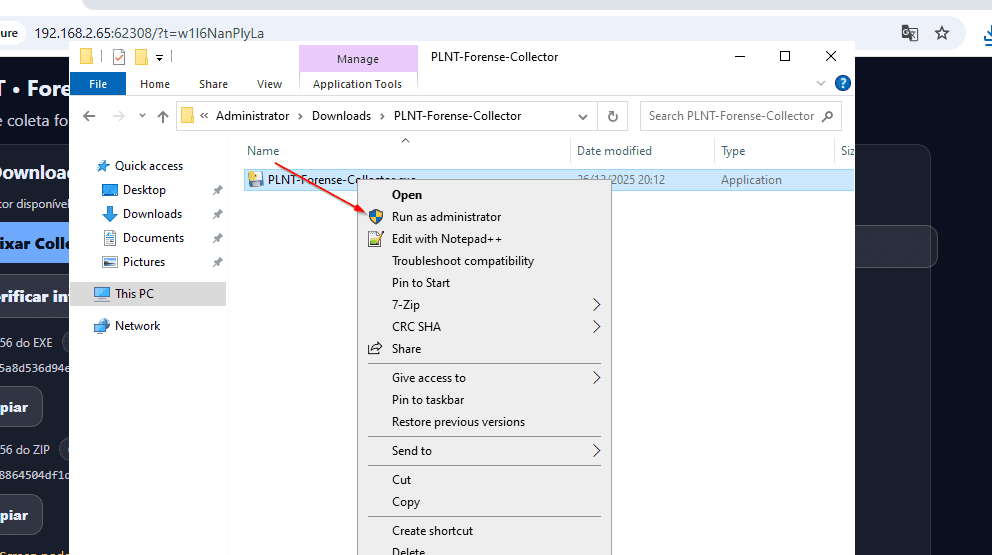This screenshot has width=992, height=555.
Task: Open Downloads in Quick access
Action: tap(152, 214)
